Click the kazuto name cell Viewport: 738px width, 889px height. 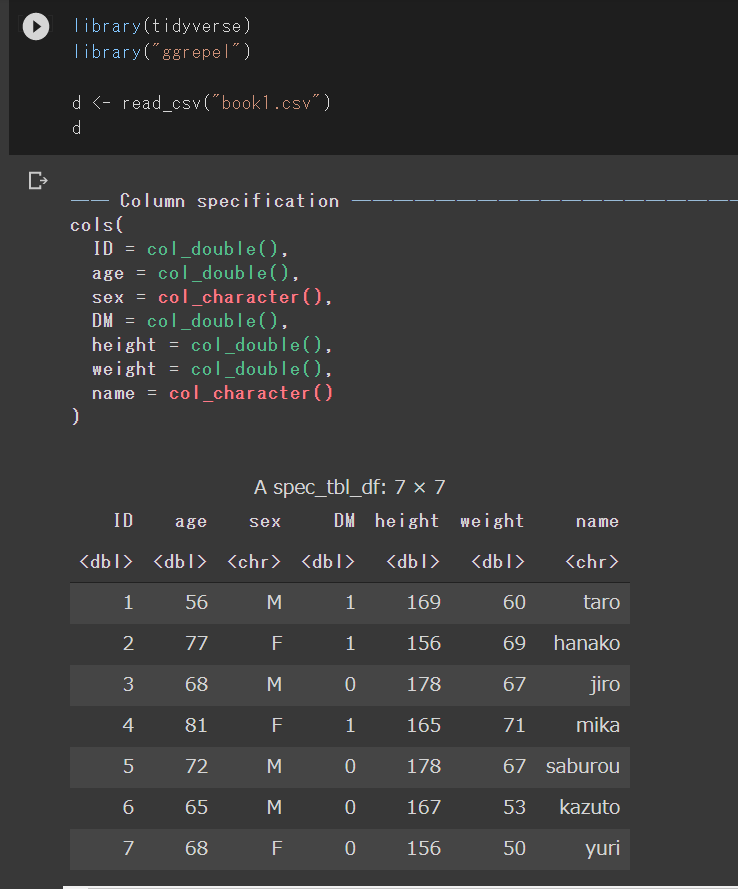[590, 807]
